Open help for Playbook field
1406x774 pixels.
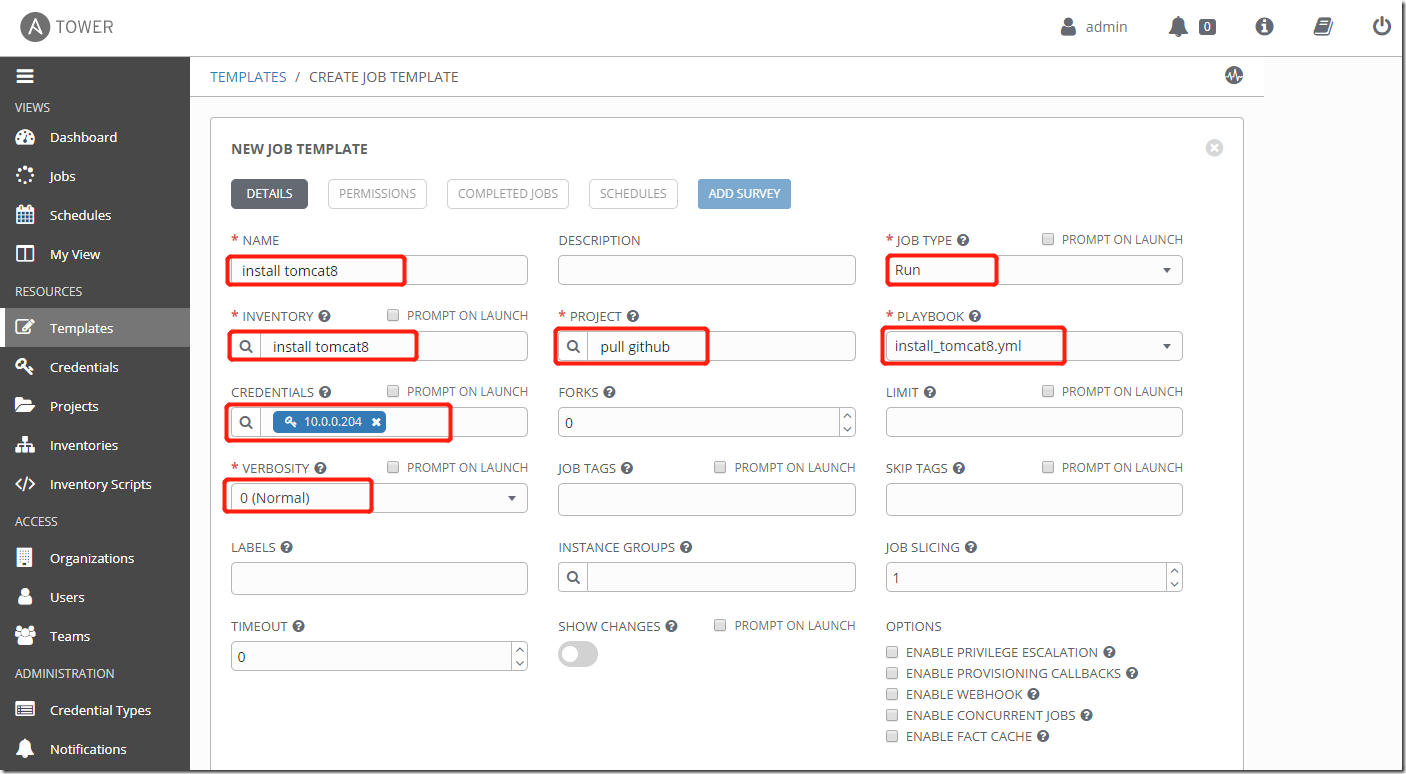[975, 316]
